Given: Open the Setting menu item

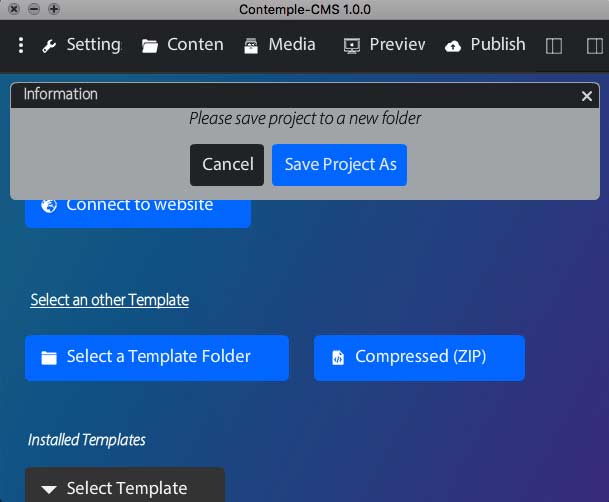Looking at the screenshot, I should (x=93, y=45).
